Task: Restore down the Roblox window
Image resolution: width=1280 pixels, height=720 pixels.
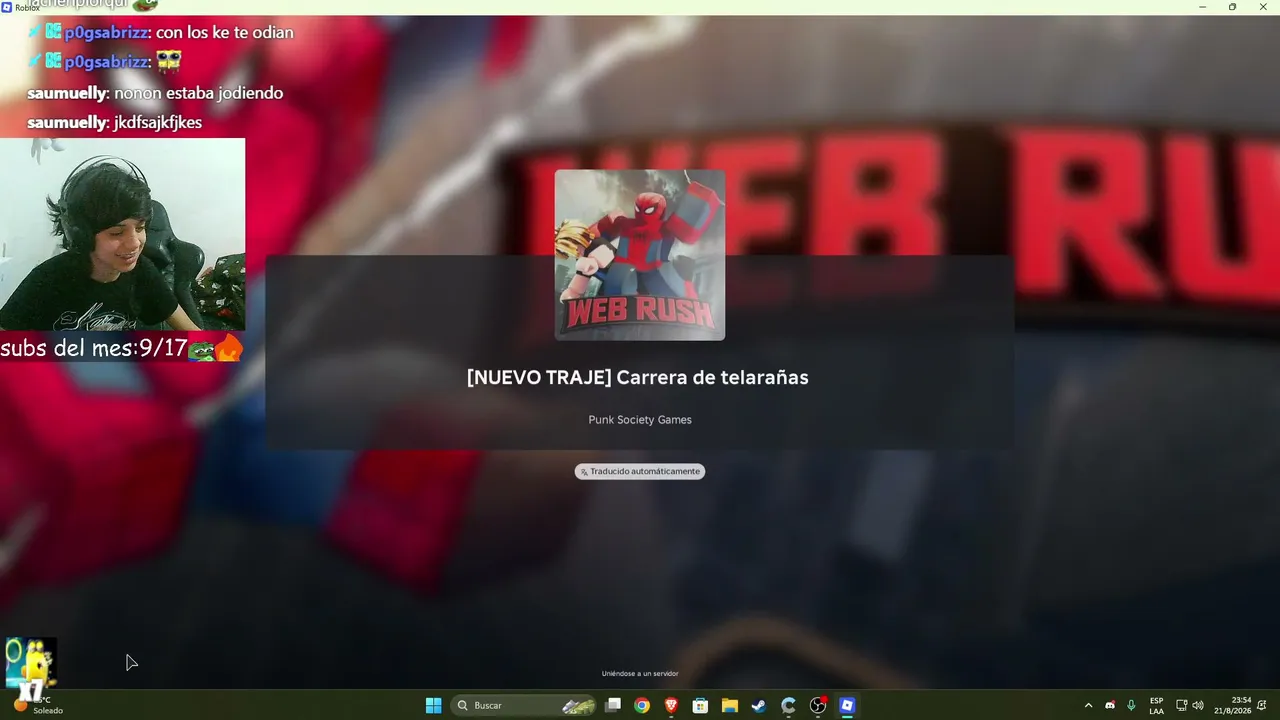Action: (1232, 7)
